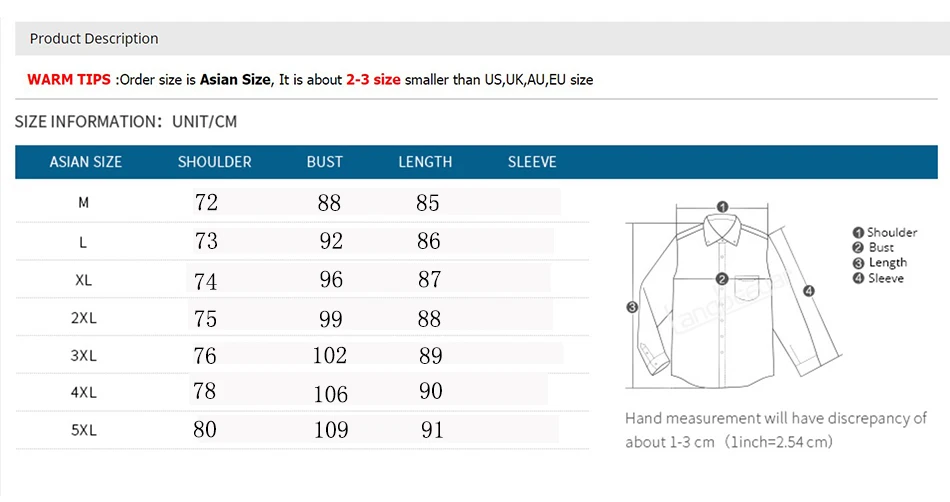Click the shirt pocket in diagram

point(746,288)
